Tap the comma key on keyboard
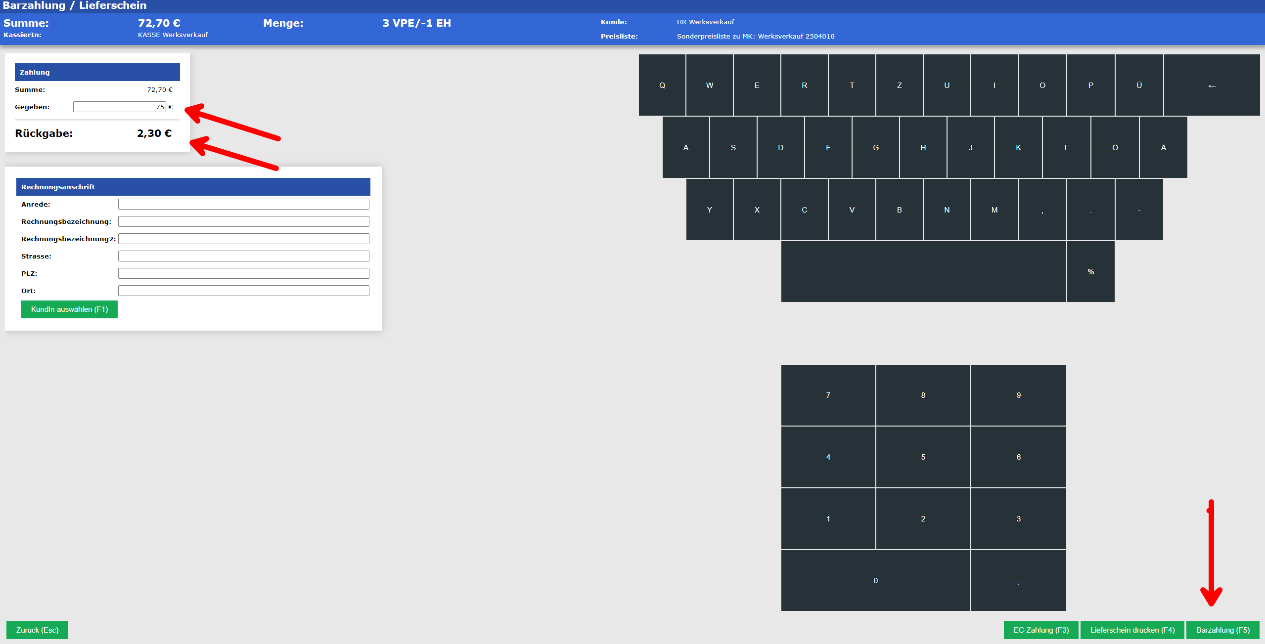The image size is (1265, 644). 1042,210
